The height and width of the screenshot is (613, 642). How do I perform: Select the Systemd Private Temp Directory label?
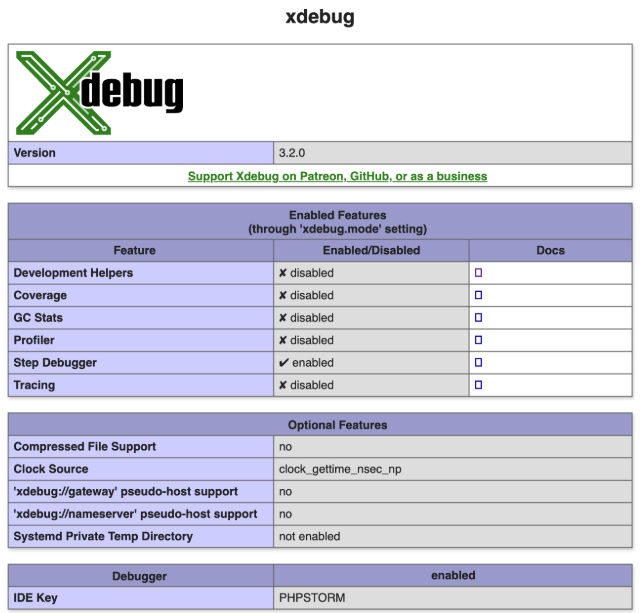(103, 536)
